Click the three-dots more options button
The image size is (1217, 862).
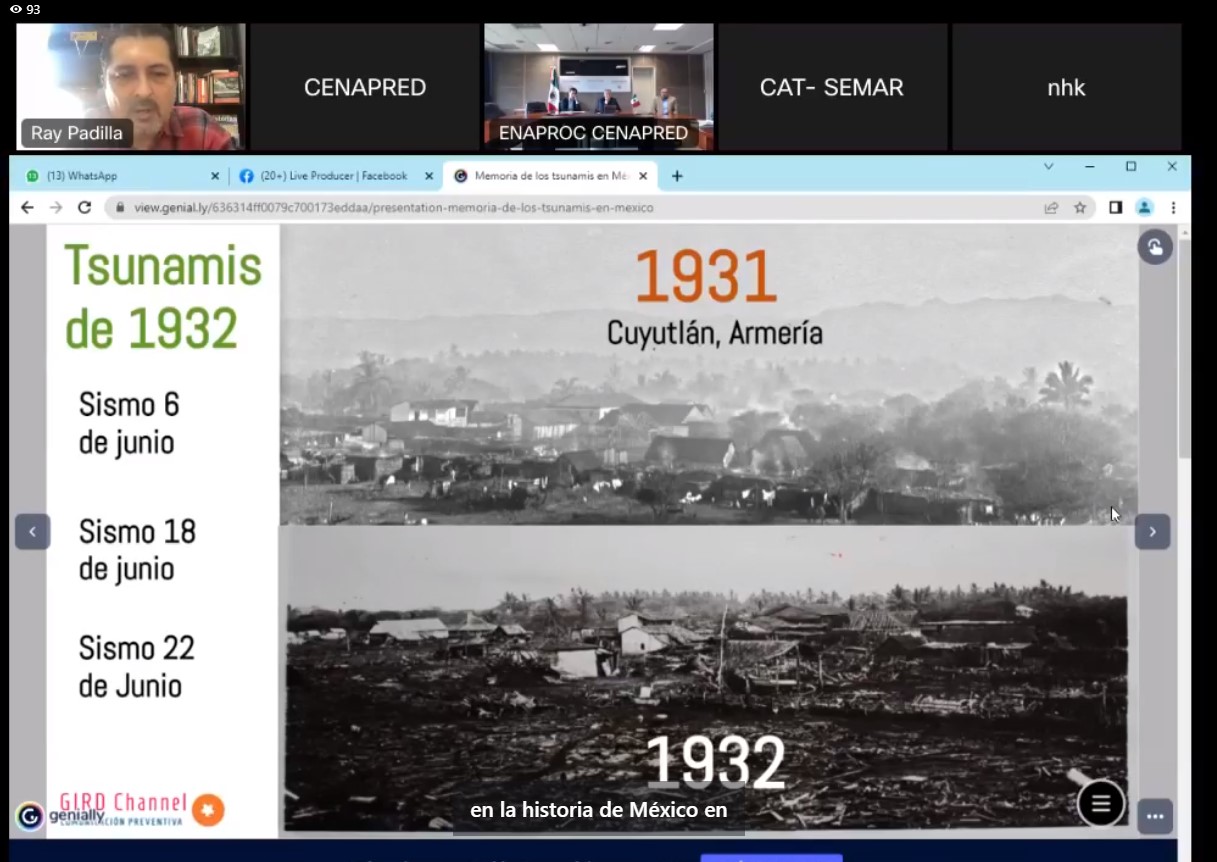pos(1155,816)
